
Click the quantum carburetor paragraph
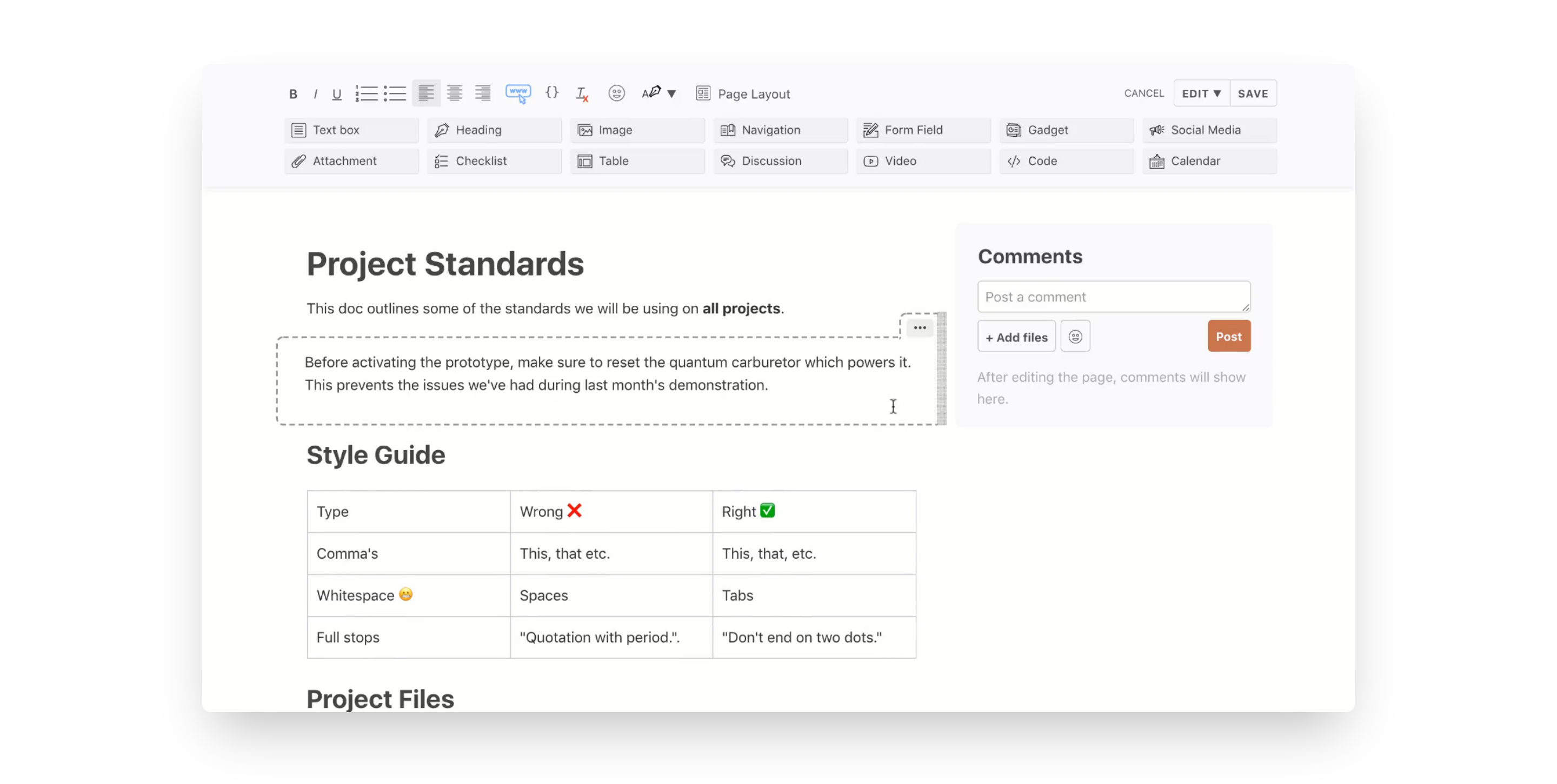pos(608,373)
